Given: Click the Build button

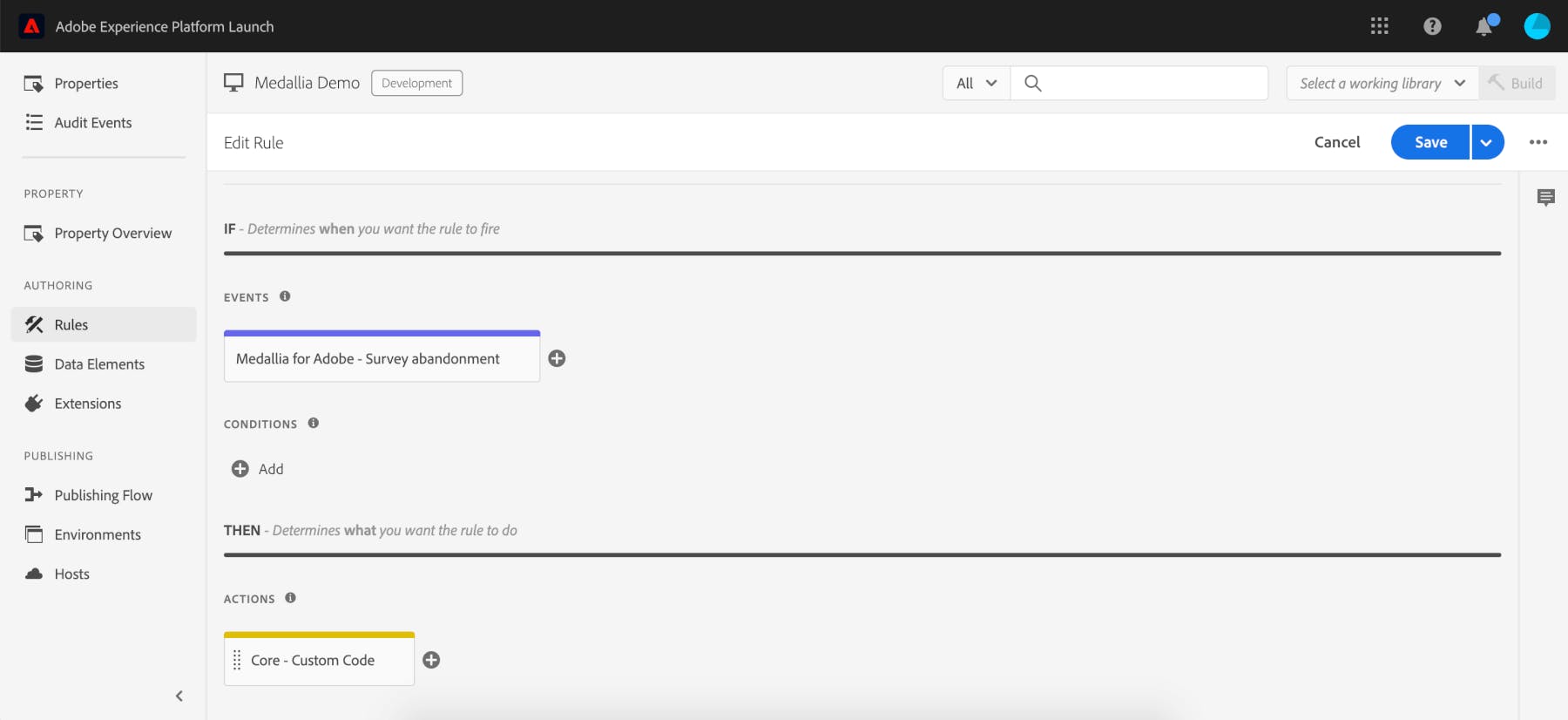Looking at the screenshot, I should [1517, 83].
